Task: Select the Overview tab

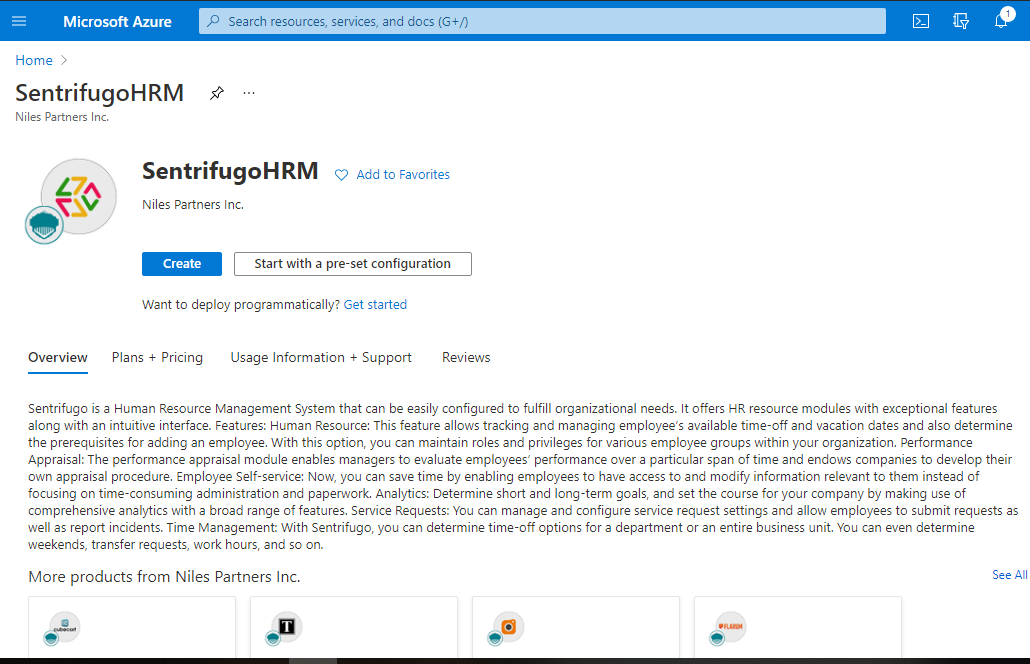Action: click(x=58, y=357)
